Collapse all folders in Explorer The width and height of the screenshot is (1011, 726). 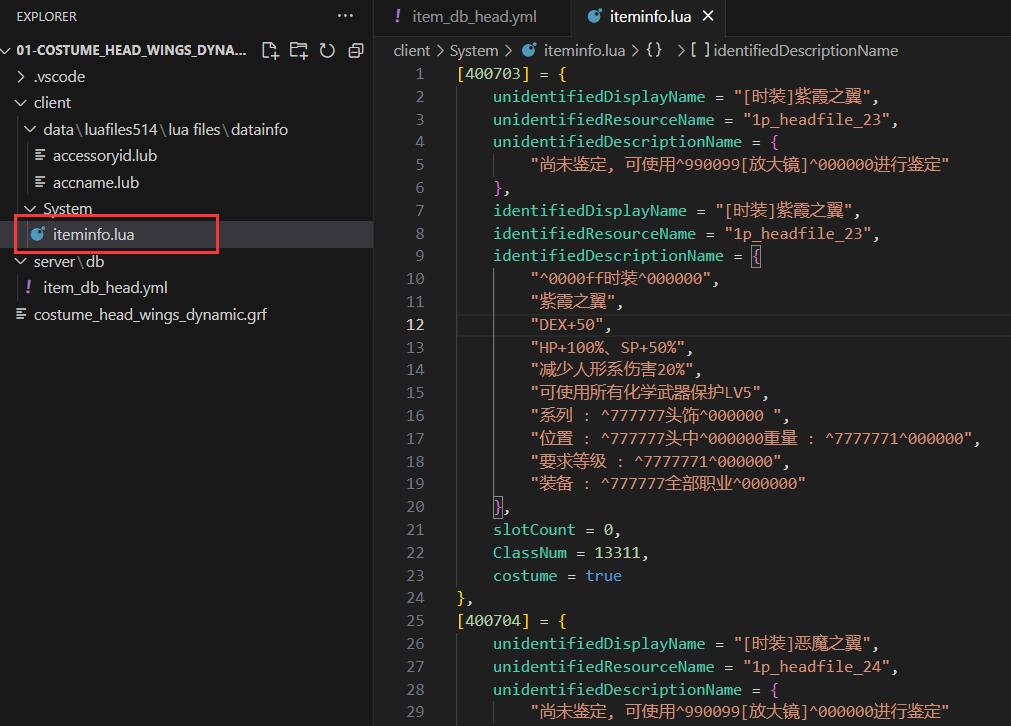click(356, 50)
